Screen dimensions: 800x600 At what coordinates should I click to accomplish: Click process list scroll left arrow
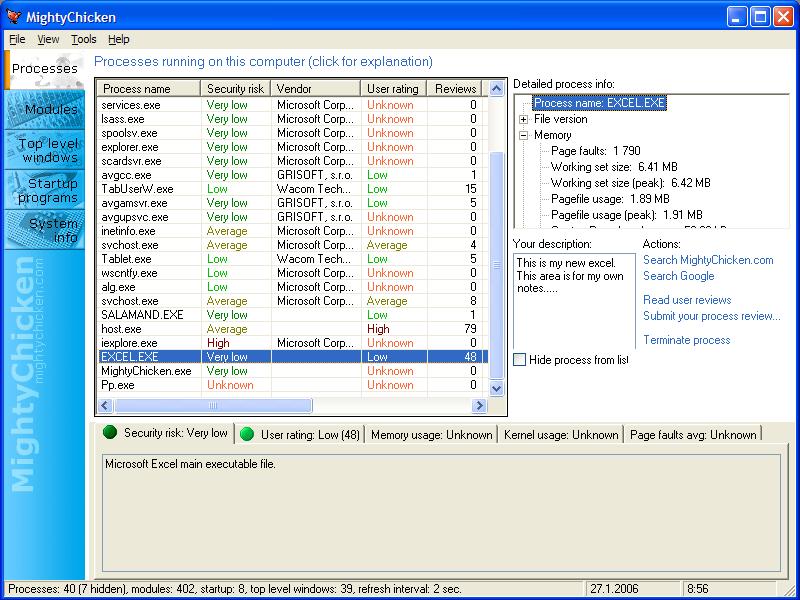pyautogui.click(x=105, y=406)
